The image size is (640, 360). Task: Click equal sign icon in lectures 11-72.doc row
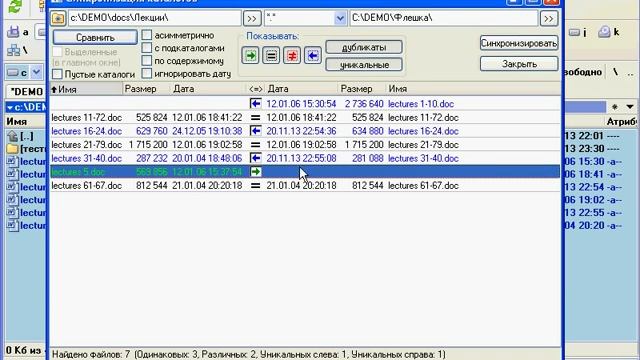point(256,118)
